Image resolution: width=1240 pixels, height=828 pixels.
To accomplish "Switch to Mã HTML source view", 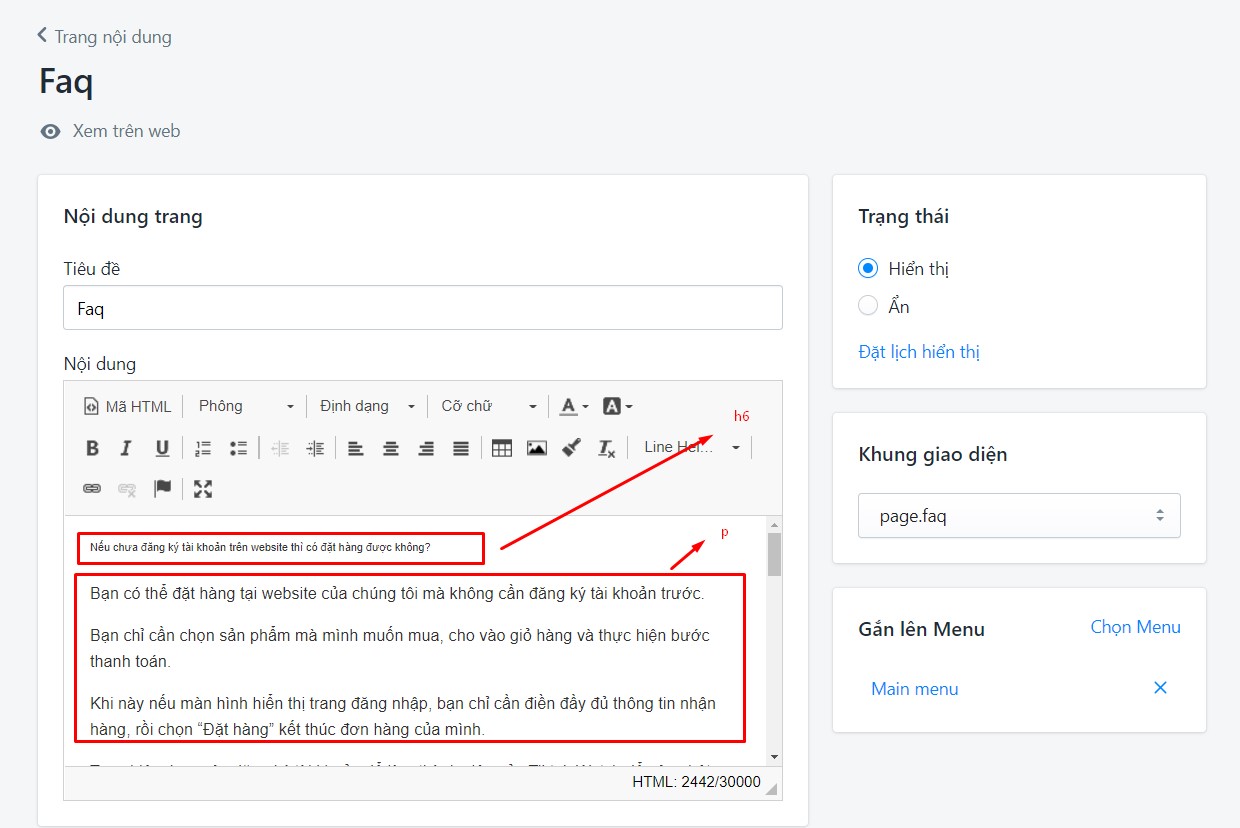I will (x=128, y=406).
